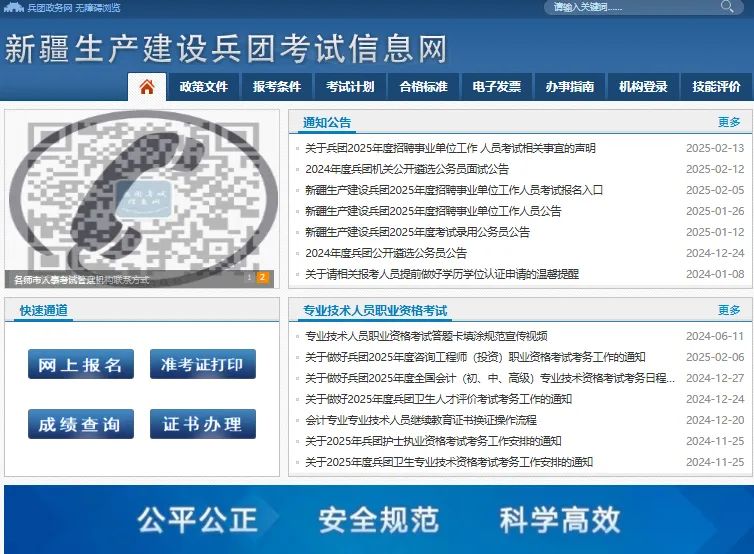Open 新疆生产建设兵团2025年度招聘事业单位工作人员公告

tap(433, 211)
